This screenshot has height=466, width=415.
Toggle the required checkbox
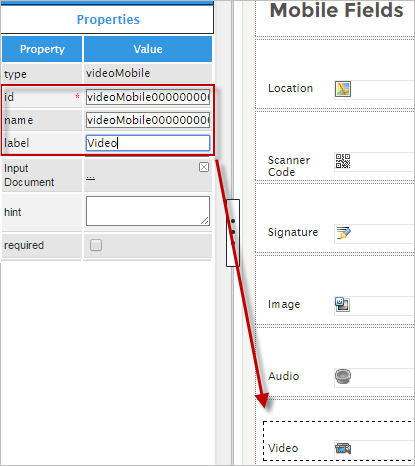[x=96, y=245]
